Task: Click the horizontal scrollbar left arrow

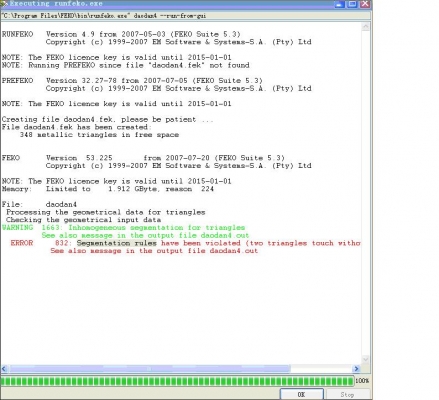Action: click(x=4, y=368)
